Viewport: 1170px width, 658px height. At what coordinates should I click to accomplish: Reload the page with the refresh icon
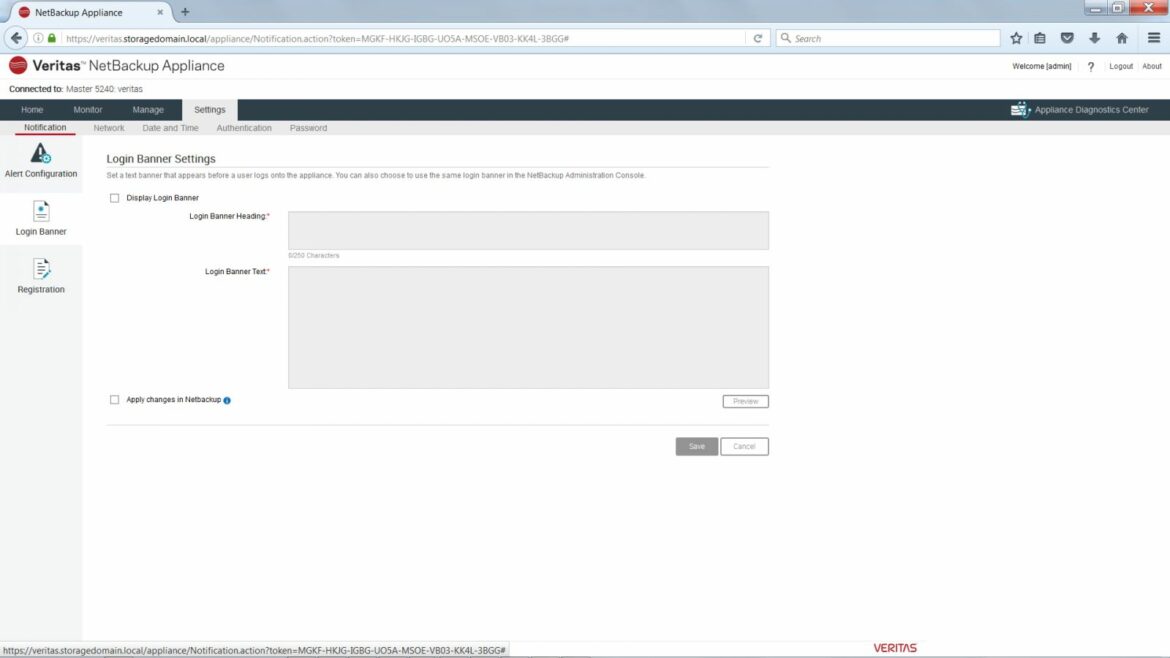[757, 38]
